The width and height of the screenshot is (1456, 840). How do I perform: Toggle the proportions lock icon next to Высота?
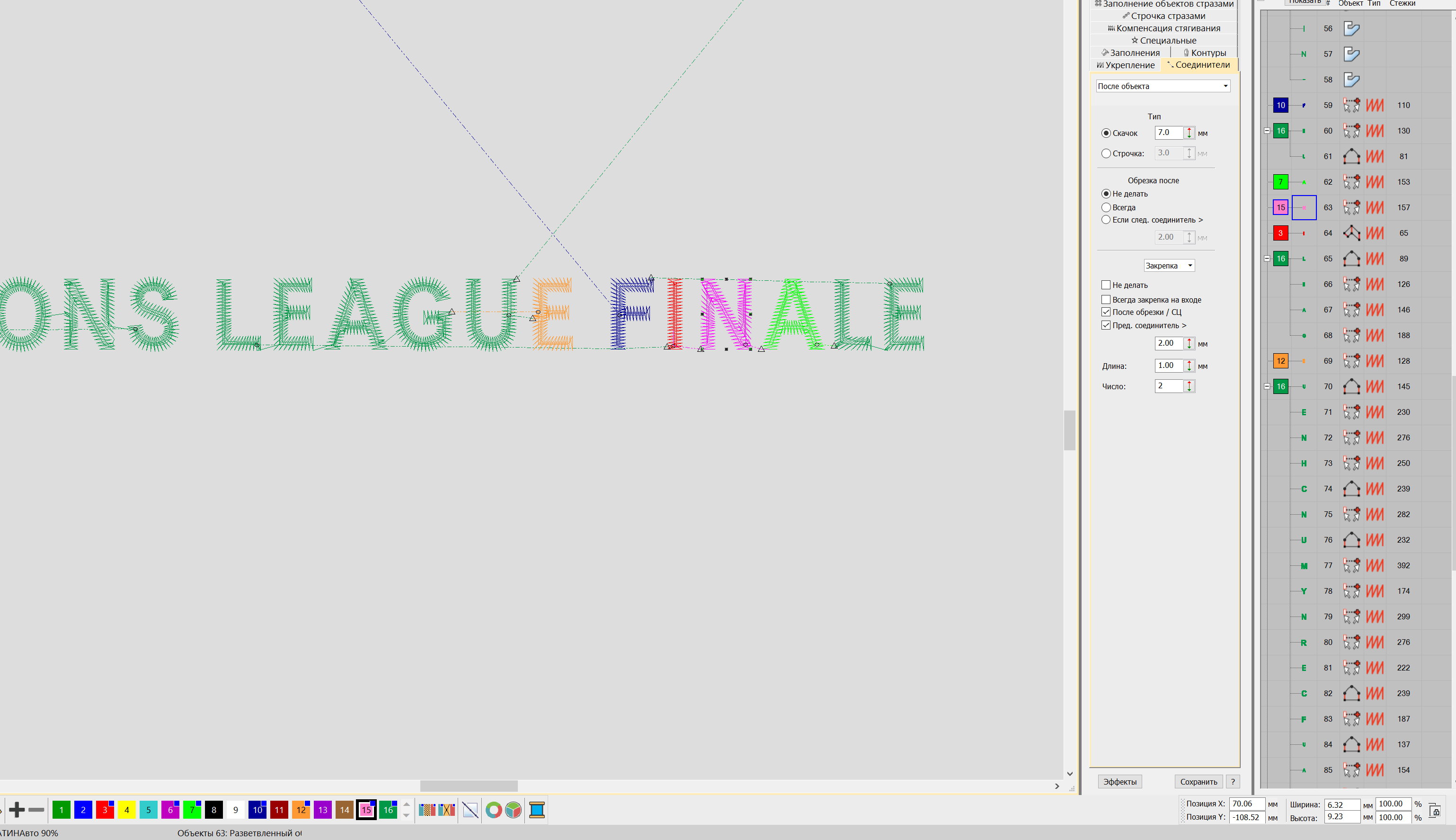[1435, 811]
